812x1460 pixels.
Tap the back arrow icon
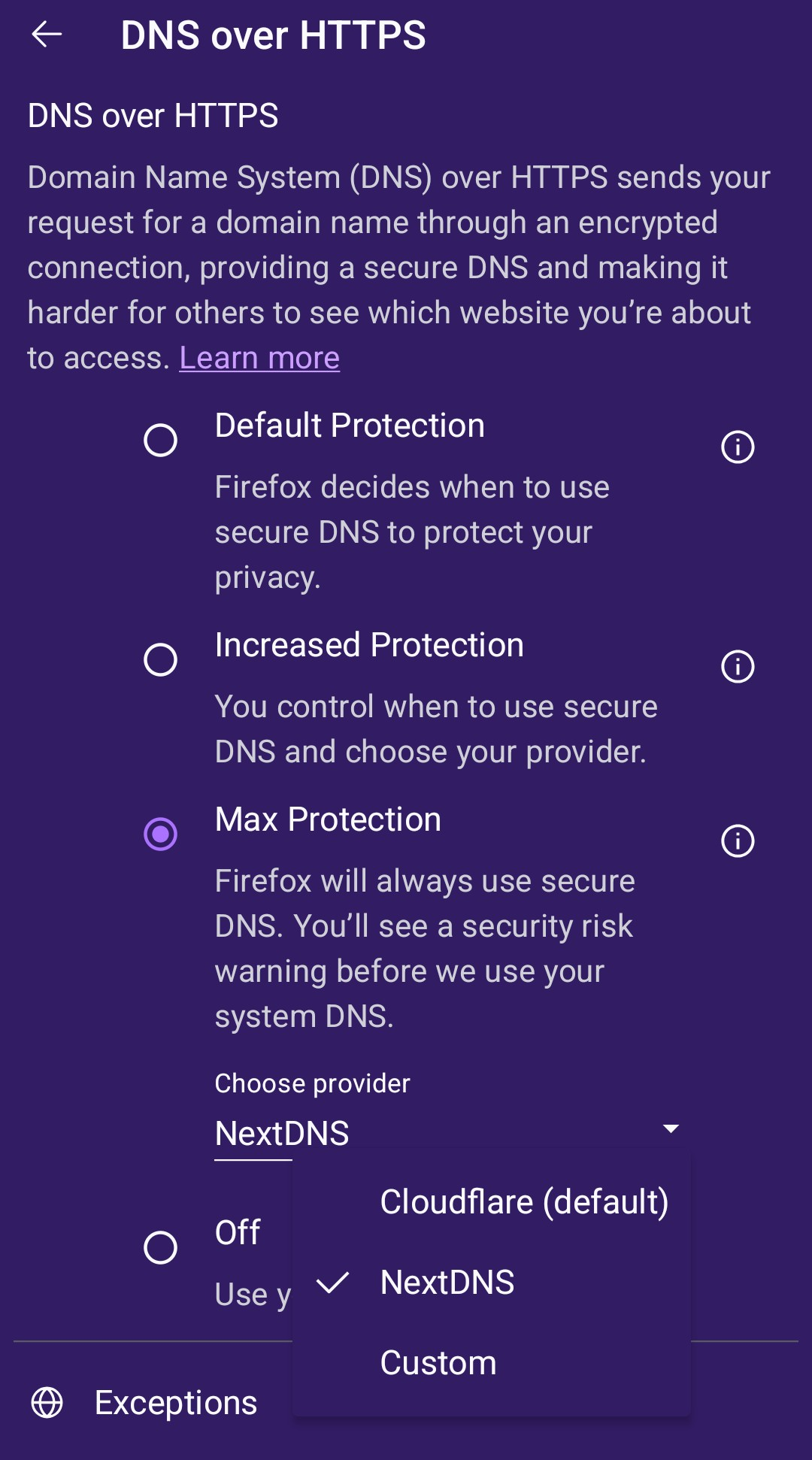[47, 35]
